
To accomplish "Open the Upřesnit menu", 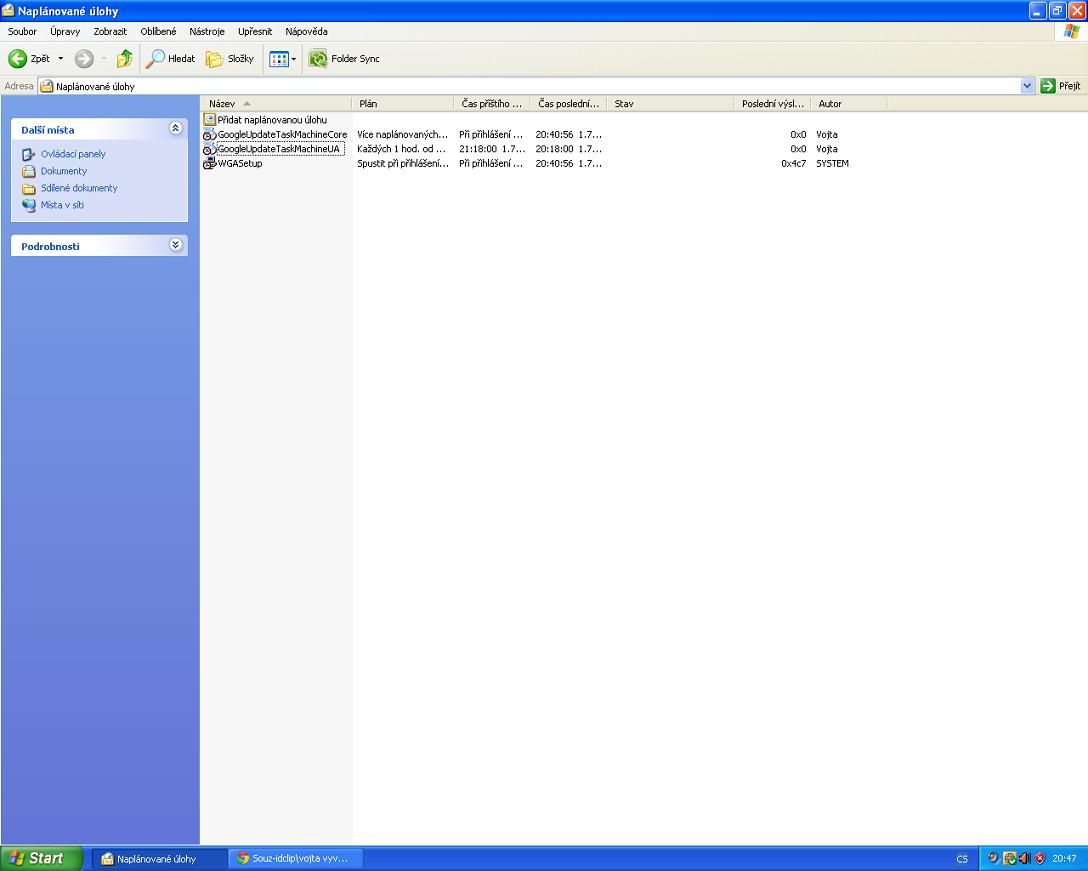I will pos(255,31).
